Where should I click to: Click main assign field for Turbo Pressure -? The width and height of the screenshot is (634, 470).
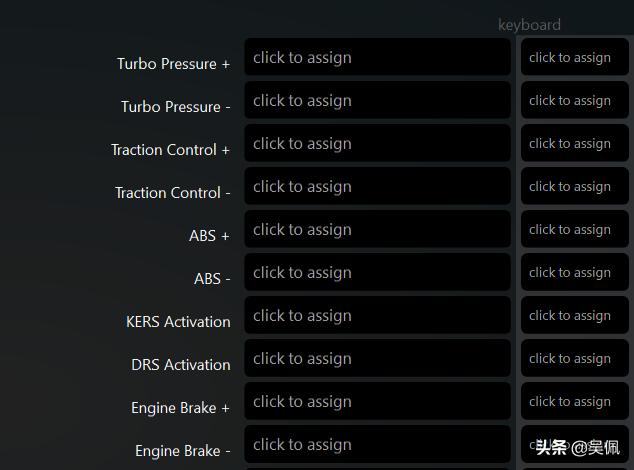tap(377, 101)
